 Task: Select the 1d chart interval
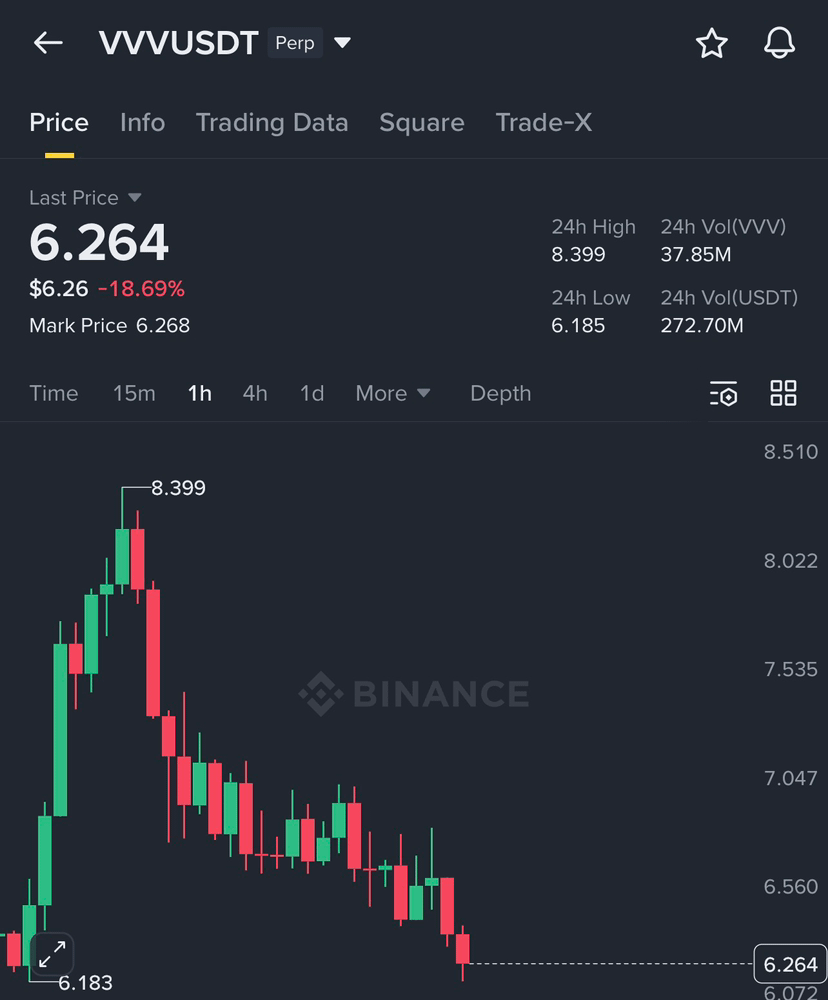[x=312, y=393]
